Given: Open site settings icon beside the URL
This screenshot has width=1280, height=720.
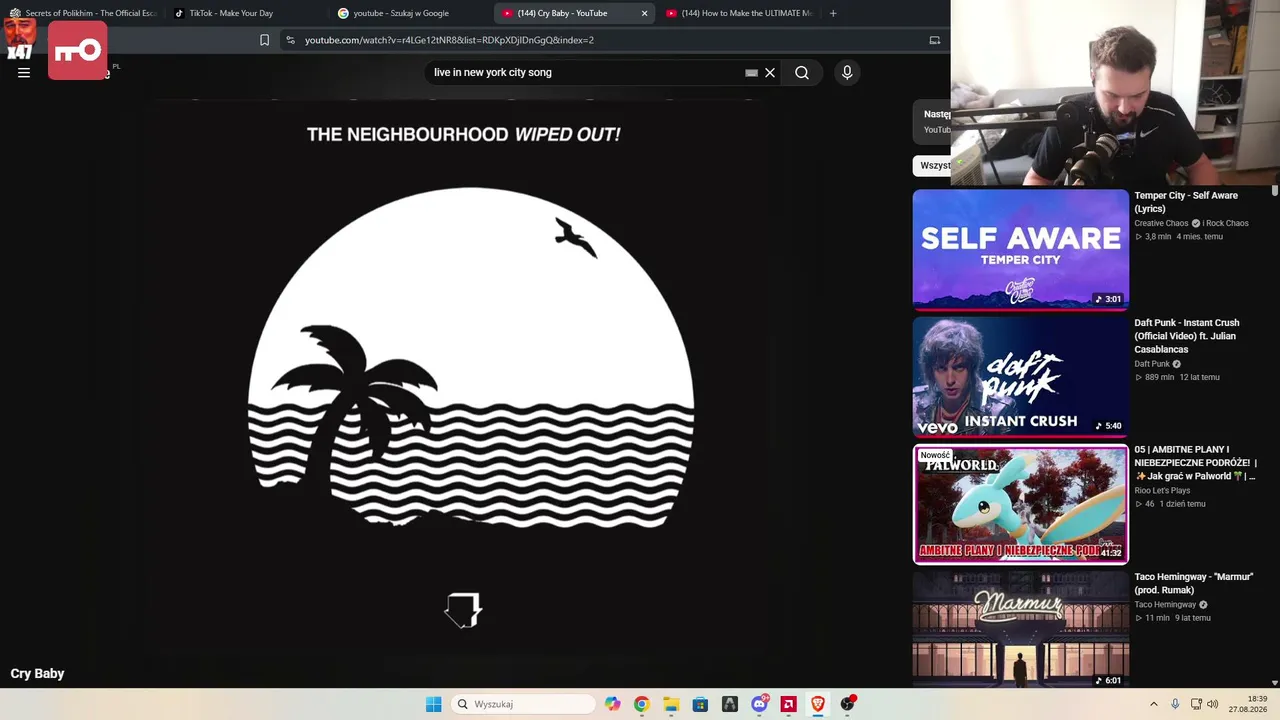Looking at the screenshot, I should point(290,40).
